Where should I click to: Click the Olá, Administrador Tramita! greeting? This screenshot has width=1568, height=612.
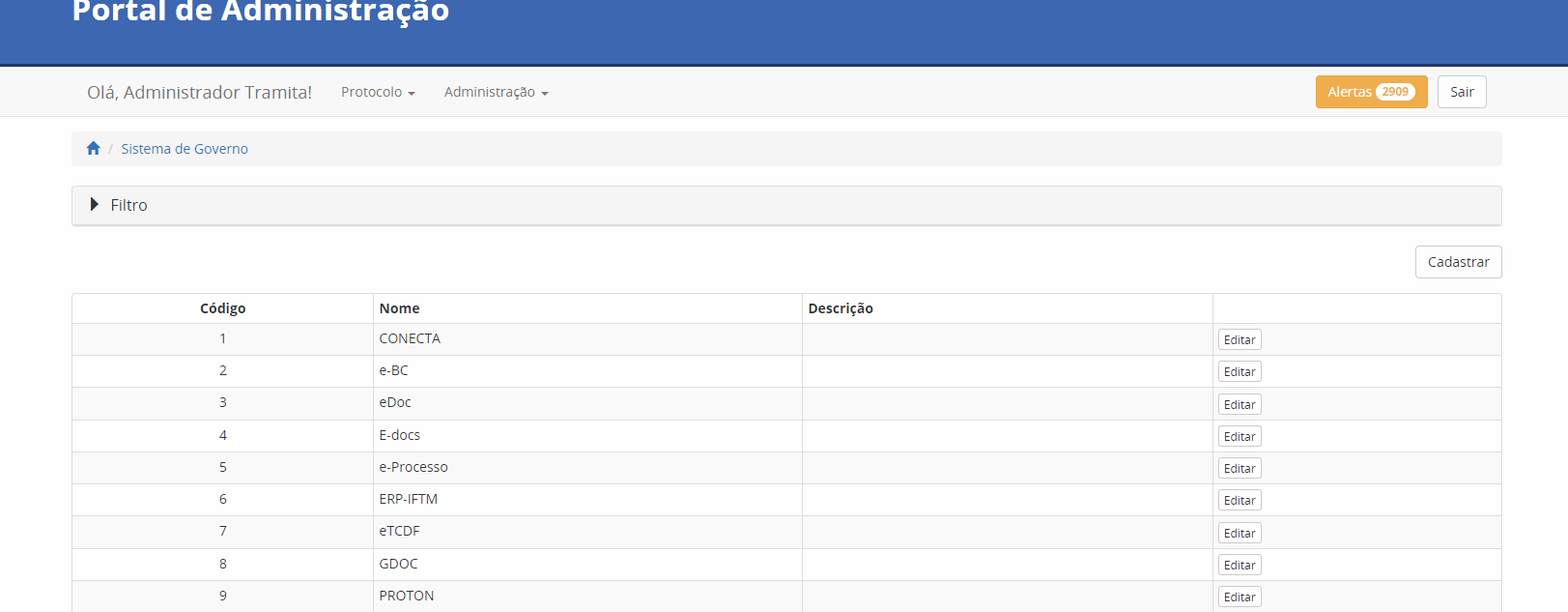tap(200, 92)
